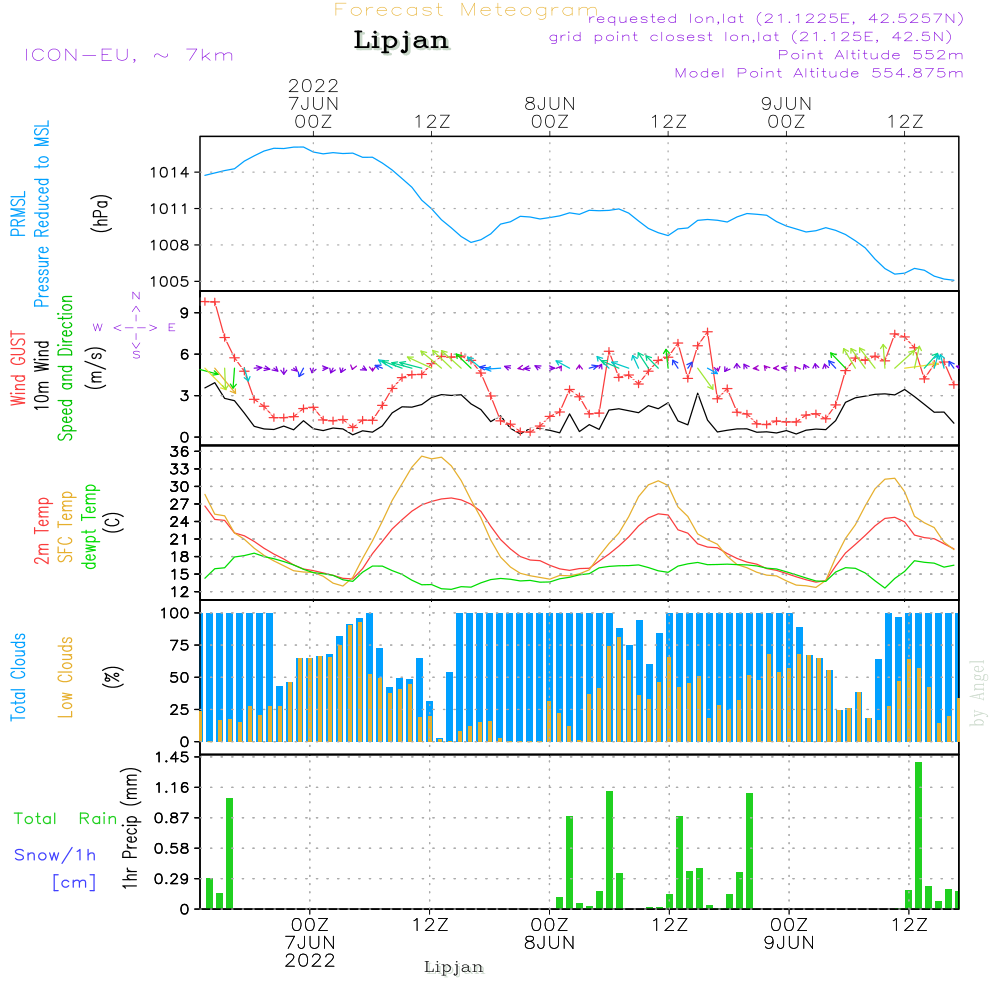
Task: Click the '(hPa)' unit label
Action: pyautogui.click(x=101, y=213)
